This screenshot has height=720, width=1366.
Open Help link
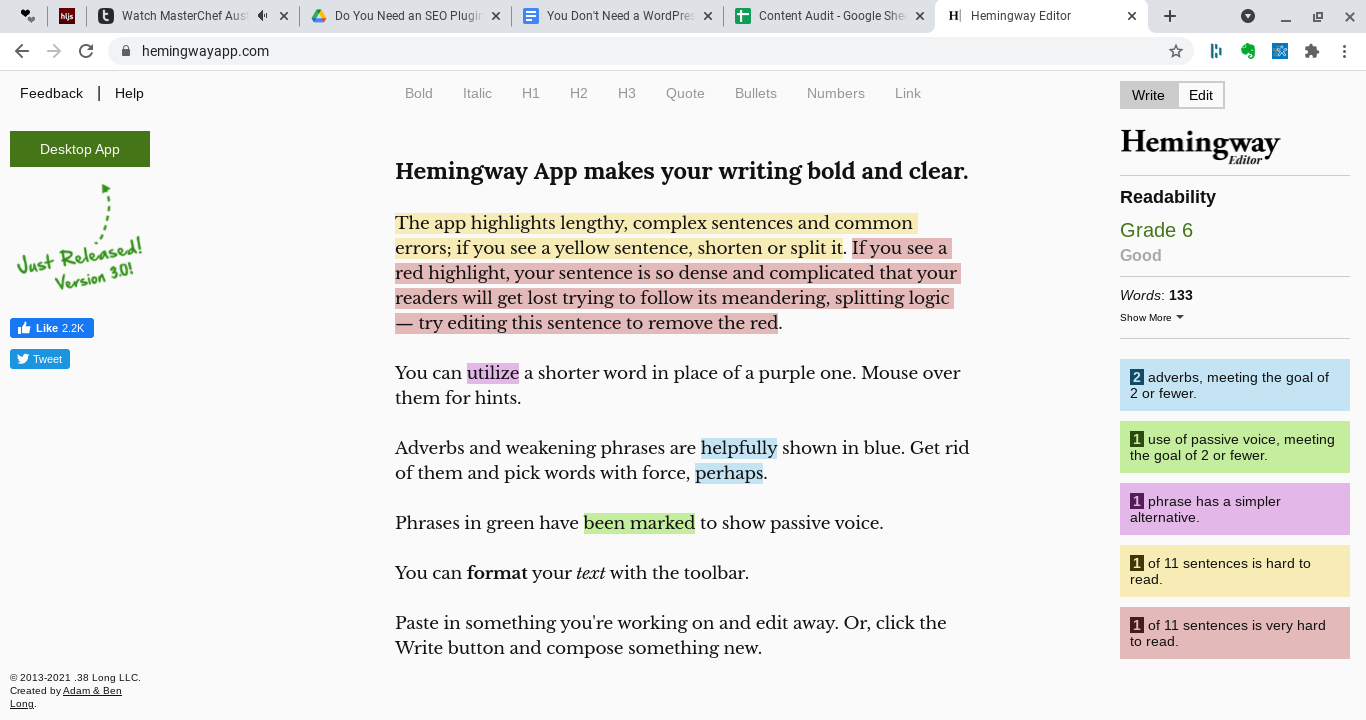pos(129,93)
